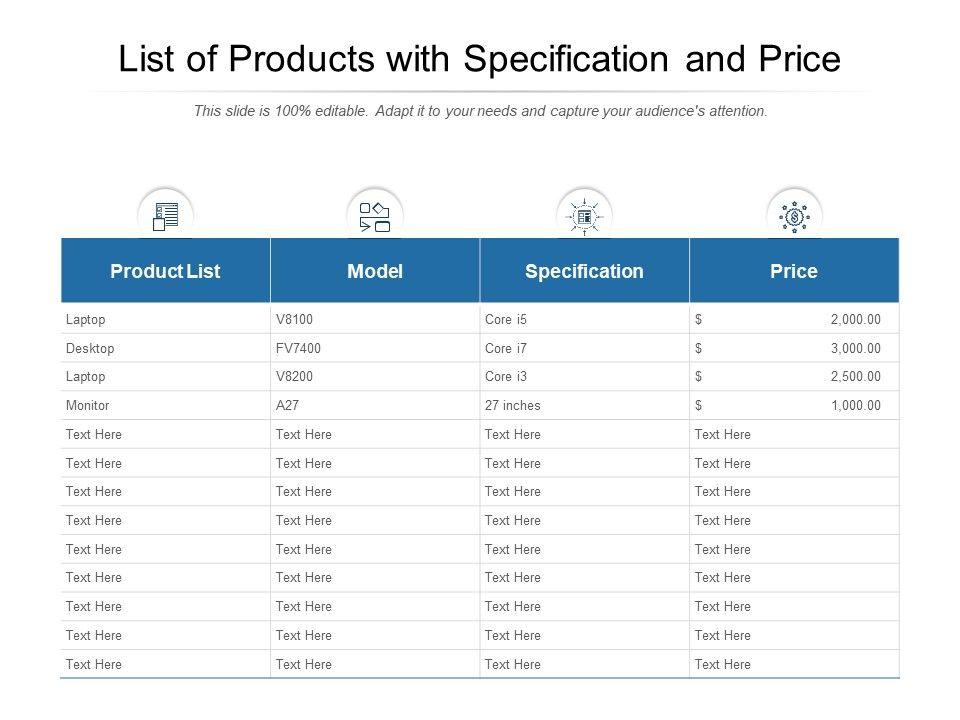Image resolution: width=960 pixels, height=720 pixels.
Task: Select the 1,000.00 price value
Action: [x=855, y=406]
